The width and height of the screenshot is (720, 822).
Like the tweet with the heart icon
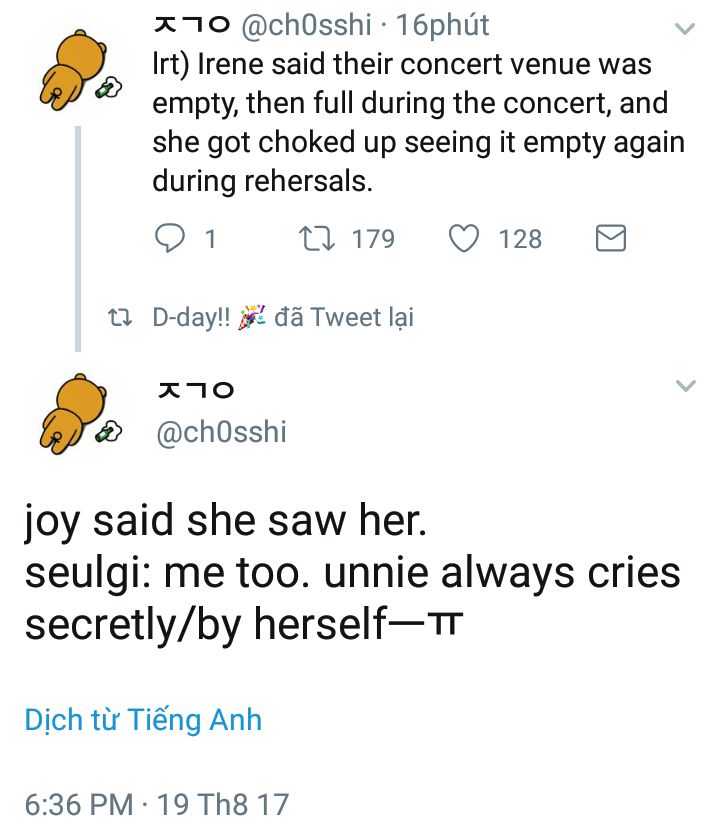tap(461, 239)
